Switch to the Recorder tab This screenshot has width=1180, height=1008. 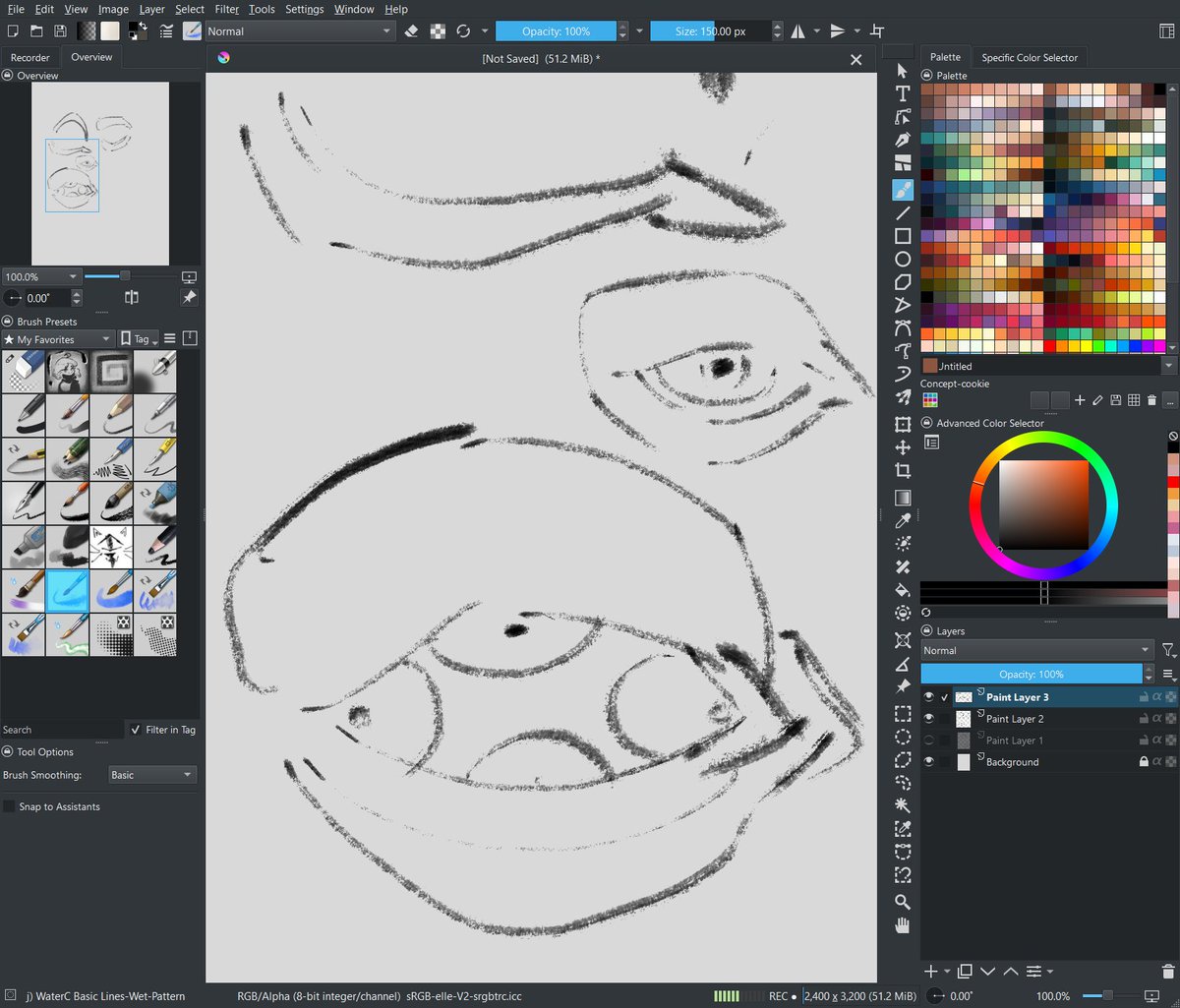pyautogui.click(x=29, y=58)
